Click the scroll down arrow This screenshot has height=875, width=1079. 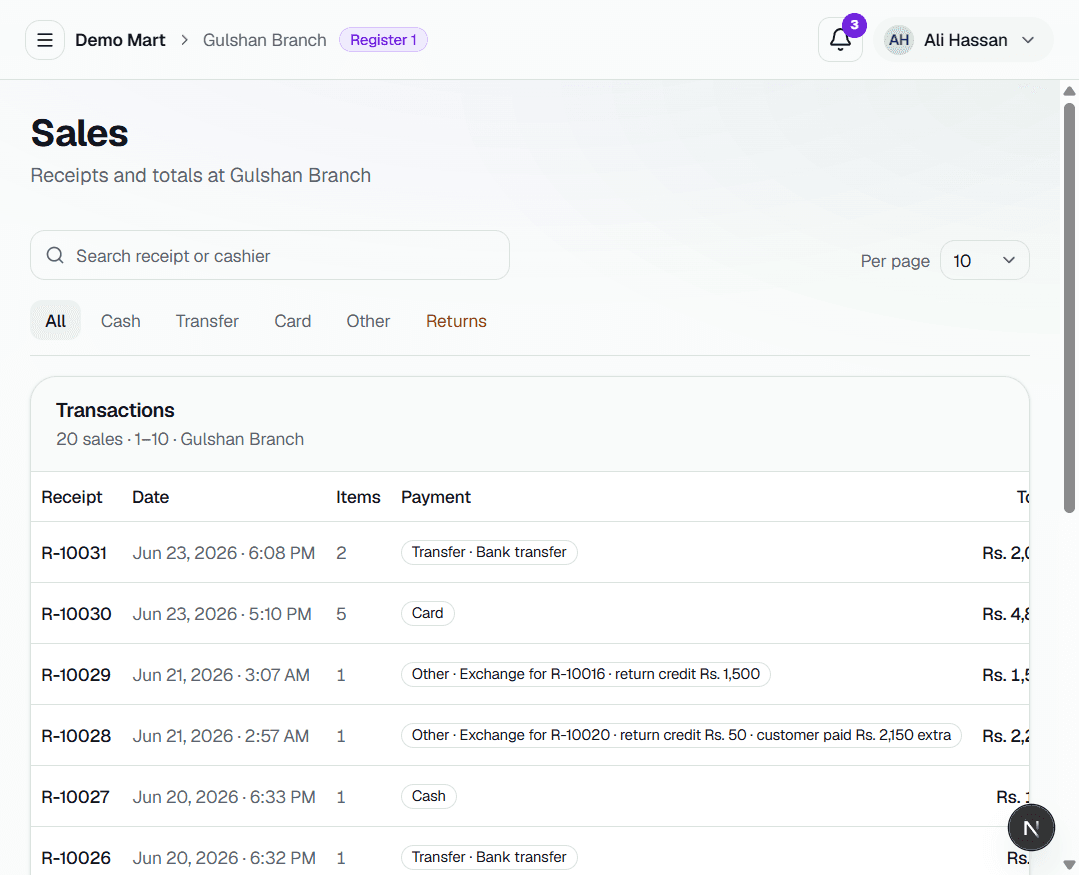pyautogui.click(x=1069, y=865)
